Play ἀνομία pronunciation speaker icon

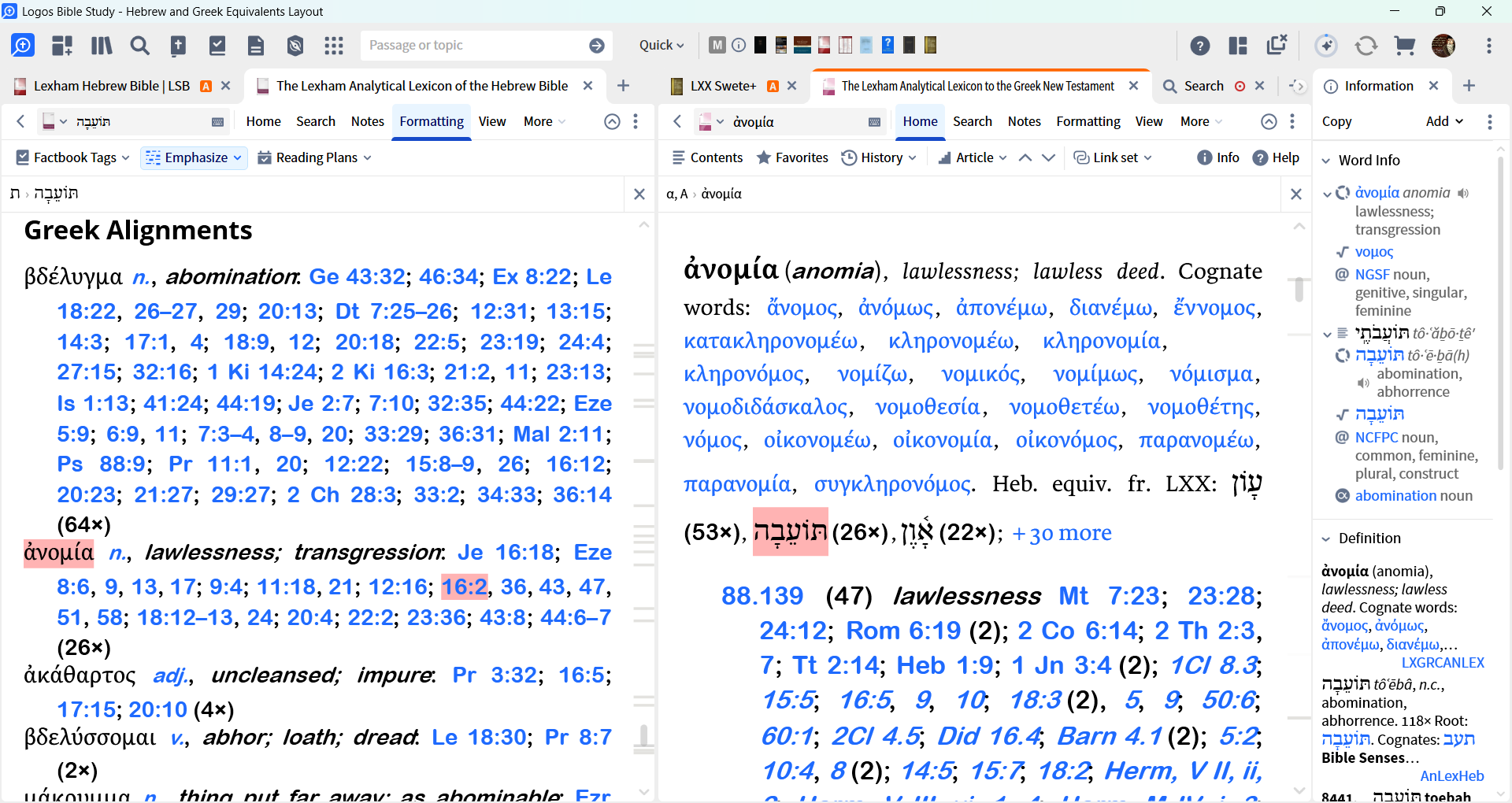point(1463,193)
